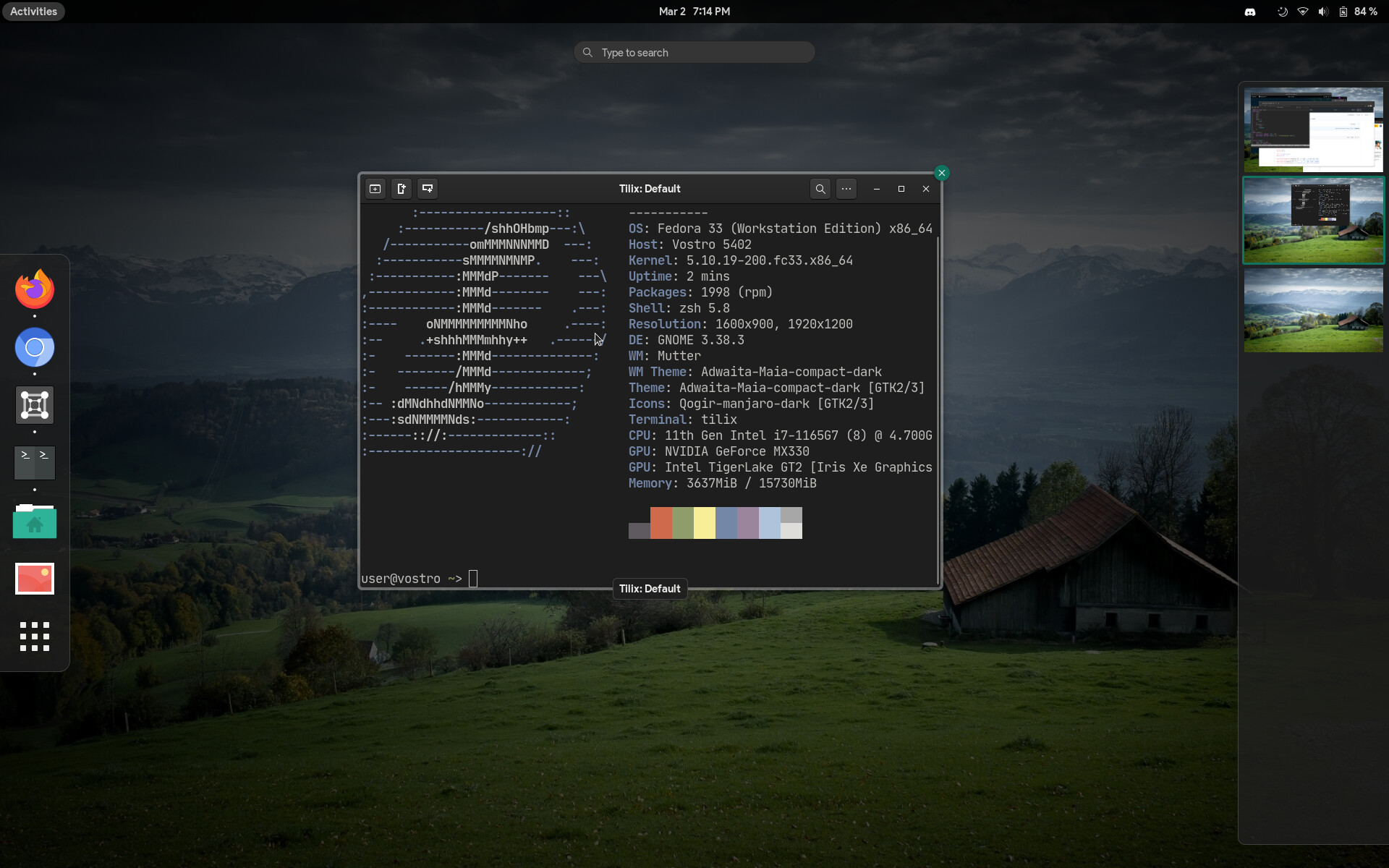Switch to empty third workspace thumbnail

1313,310
